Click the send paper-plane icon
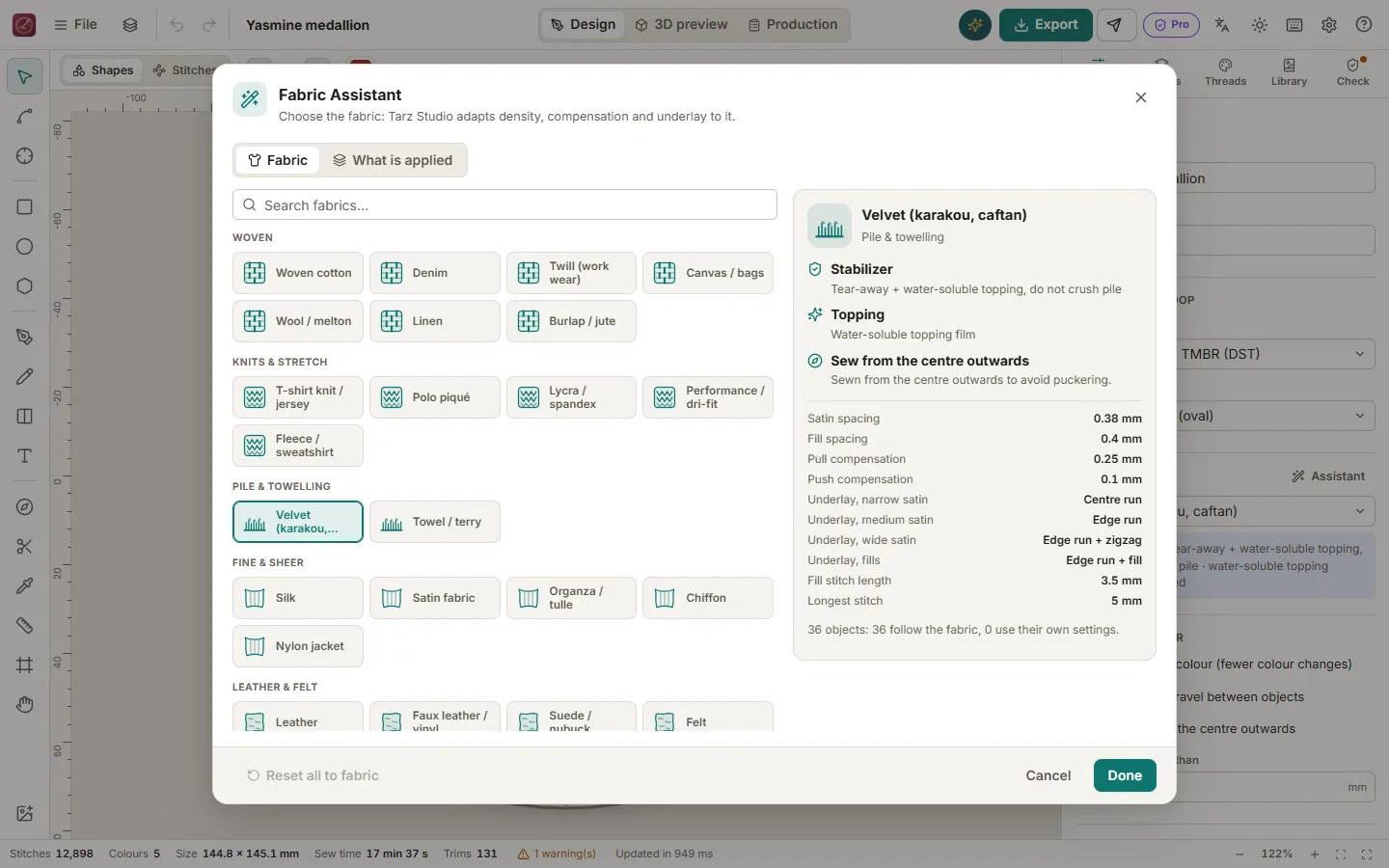Viewport: 1389px width, 868px height. (x=1115, y=25)
